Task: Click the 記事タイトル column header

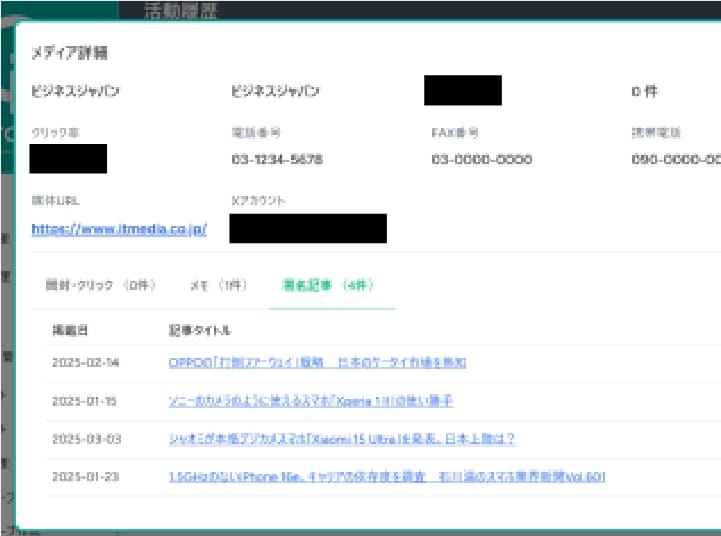Action: tap(200, 330)
